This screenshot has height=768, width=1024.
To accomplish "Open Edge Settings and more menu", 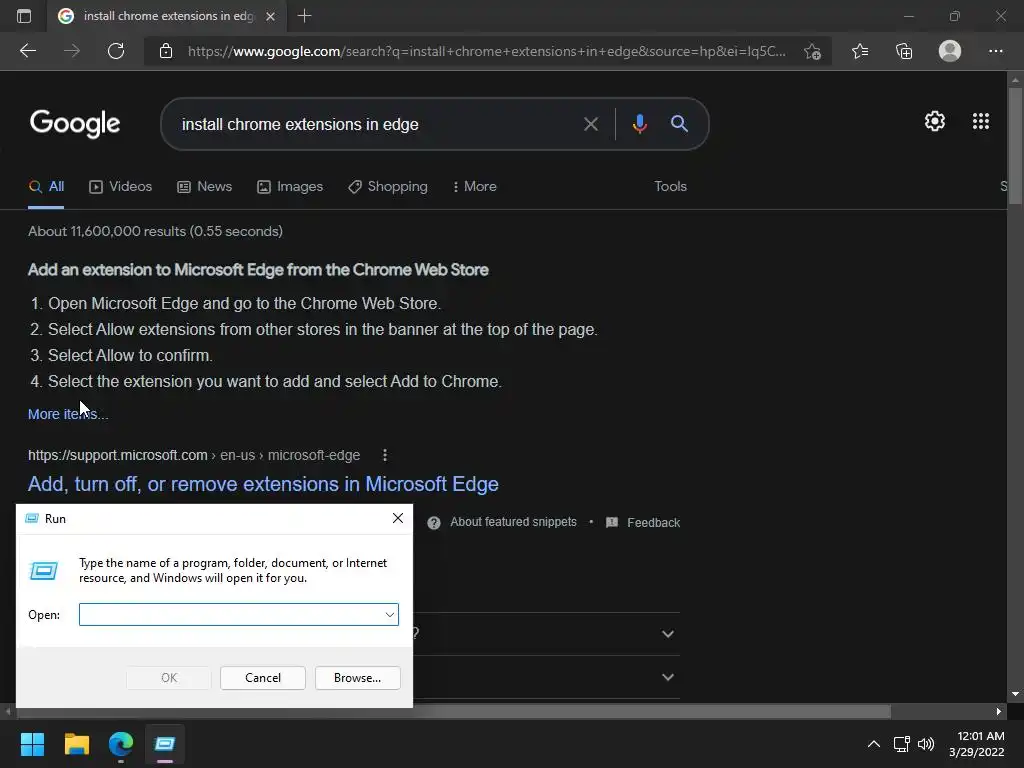I will tap(995, 51).
